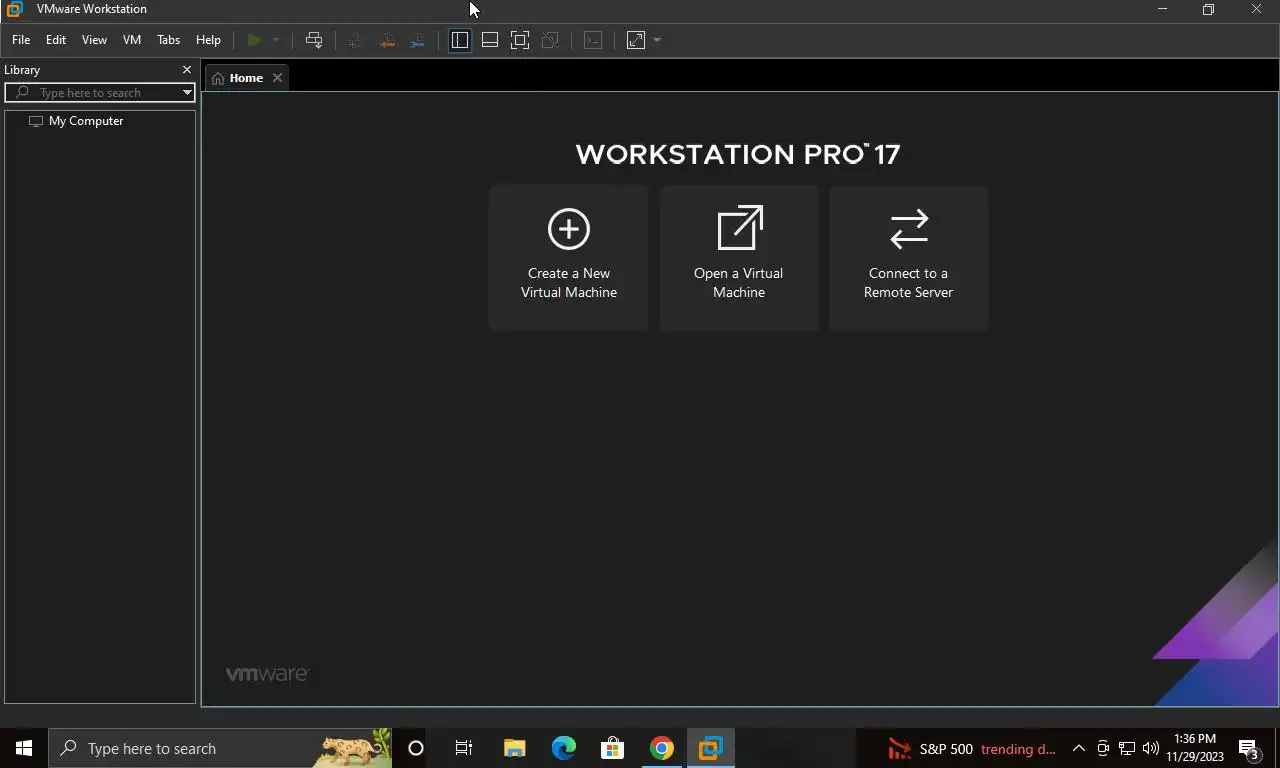Screen dimensions: 1280x768
Task: Click Send Ctrl+Alt+Del toolbar icon
Action: 314,40
